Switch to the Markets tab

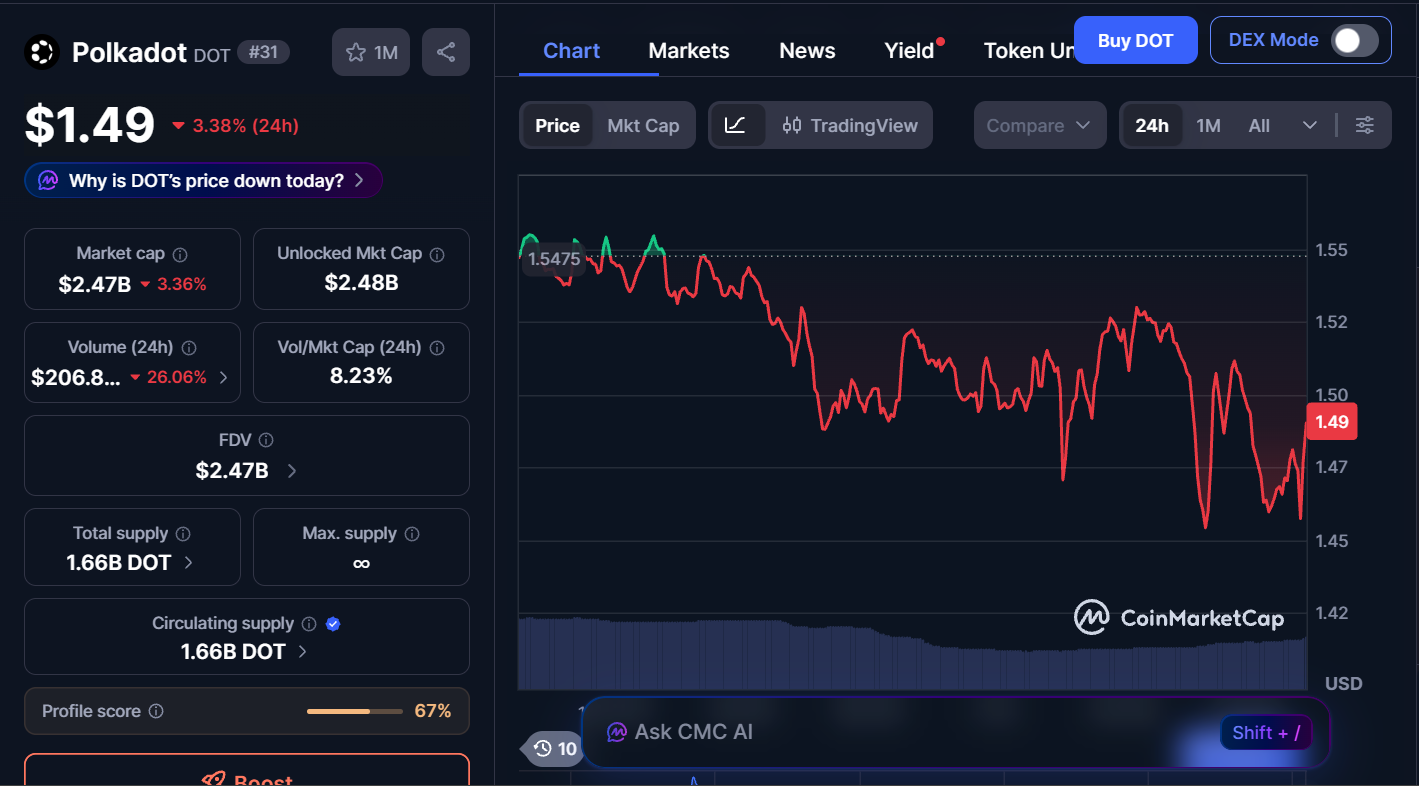[x=688, y=49]
